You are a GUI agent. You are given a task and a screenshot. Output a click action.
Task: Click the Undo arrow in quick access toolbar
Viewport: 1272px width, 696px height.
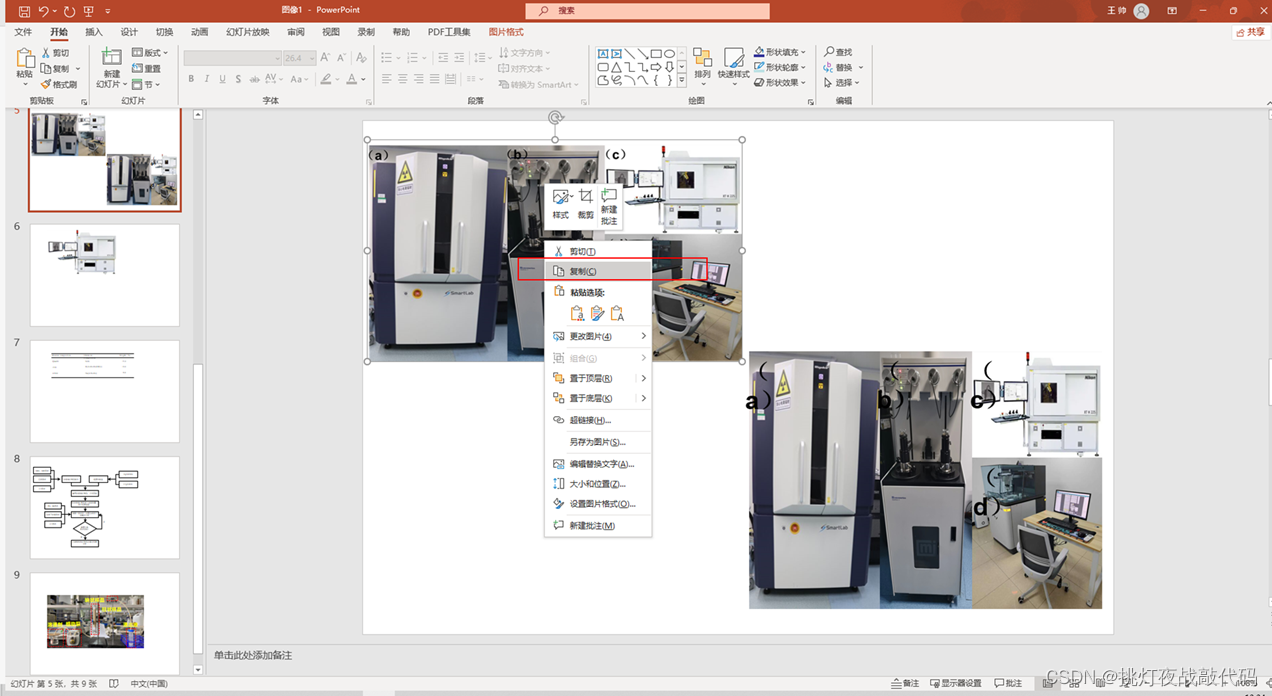pos(43,11)
